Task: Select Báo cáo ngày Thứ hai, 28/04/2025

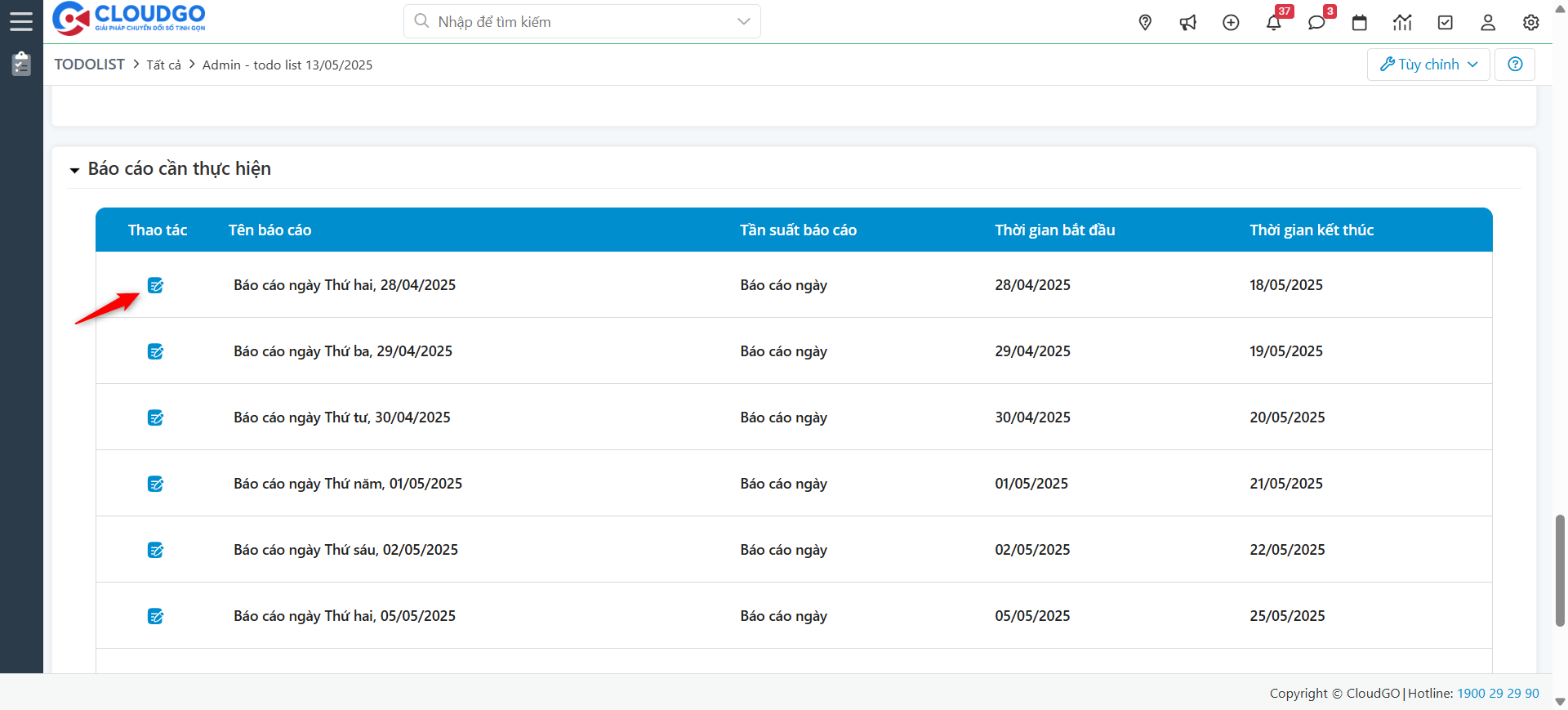Action: coord(345,285)
